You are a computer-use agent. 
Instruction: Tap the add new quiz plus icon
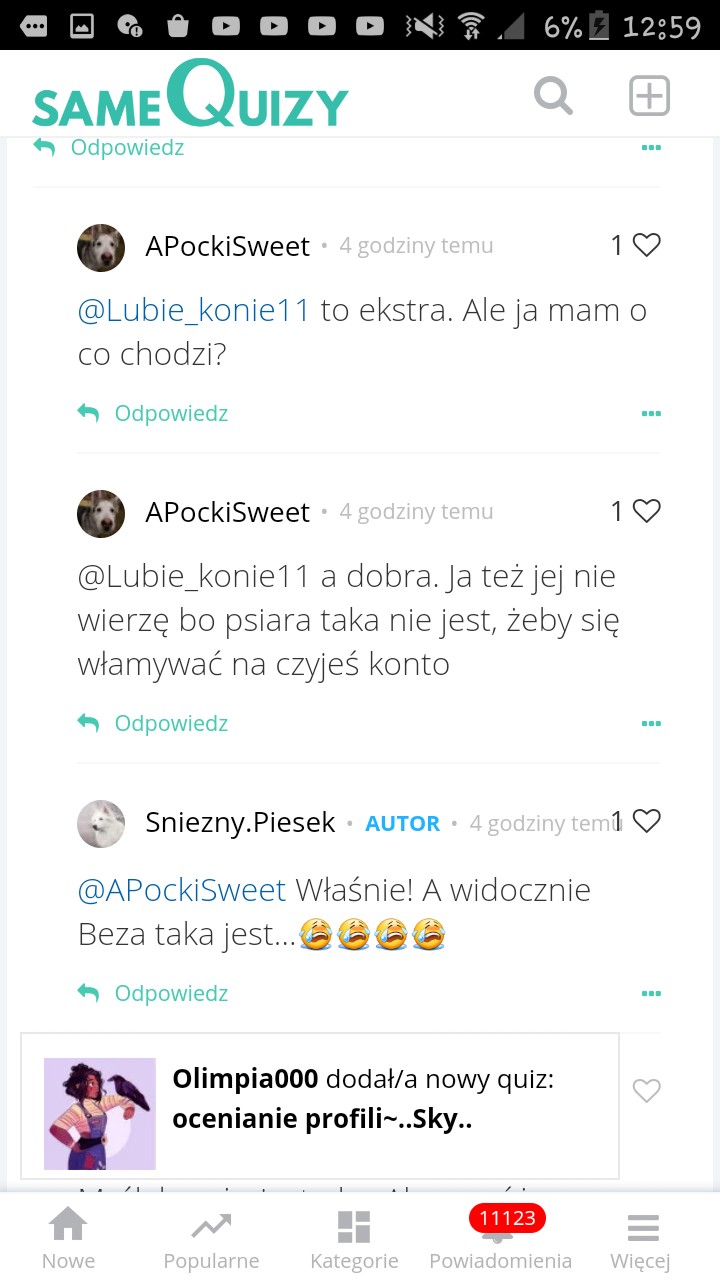pyautogui.click(x=649, y=97)
